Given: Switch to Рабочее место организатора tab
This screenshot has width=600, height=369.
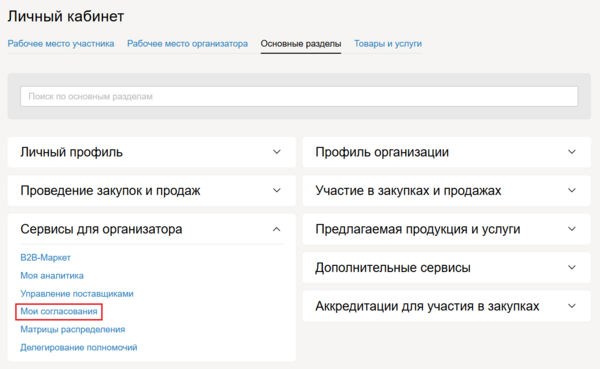Looking at the screenshot, I should tap(188, 44).
